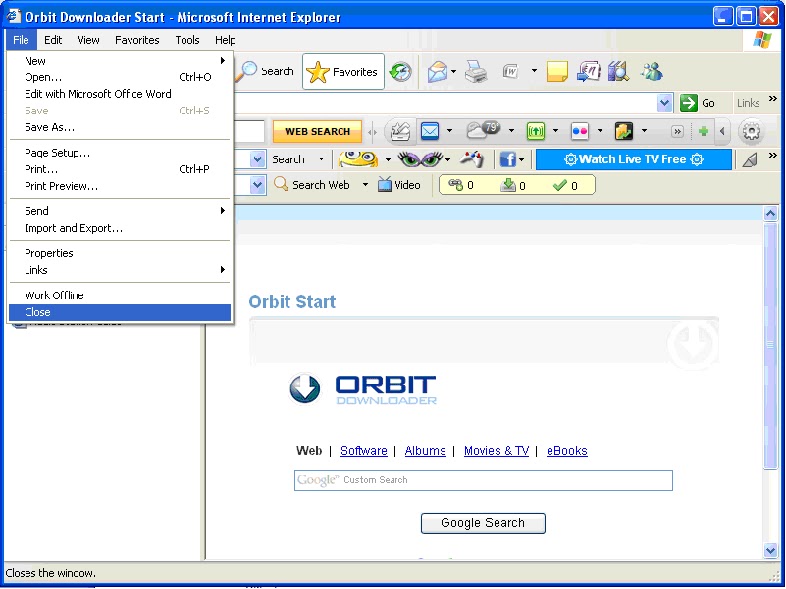Click the Search Web toolbar button
786x589 pixels.
[x=312, y=185]
